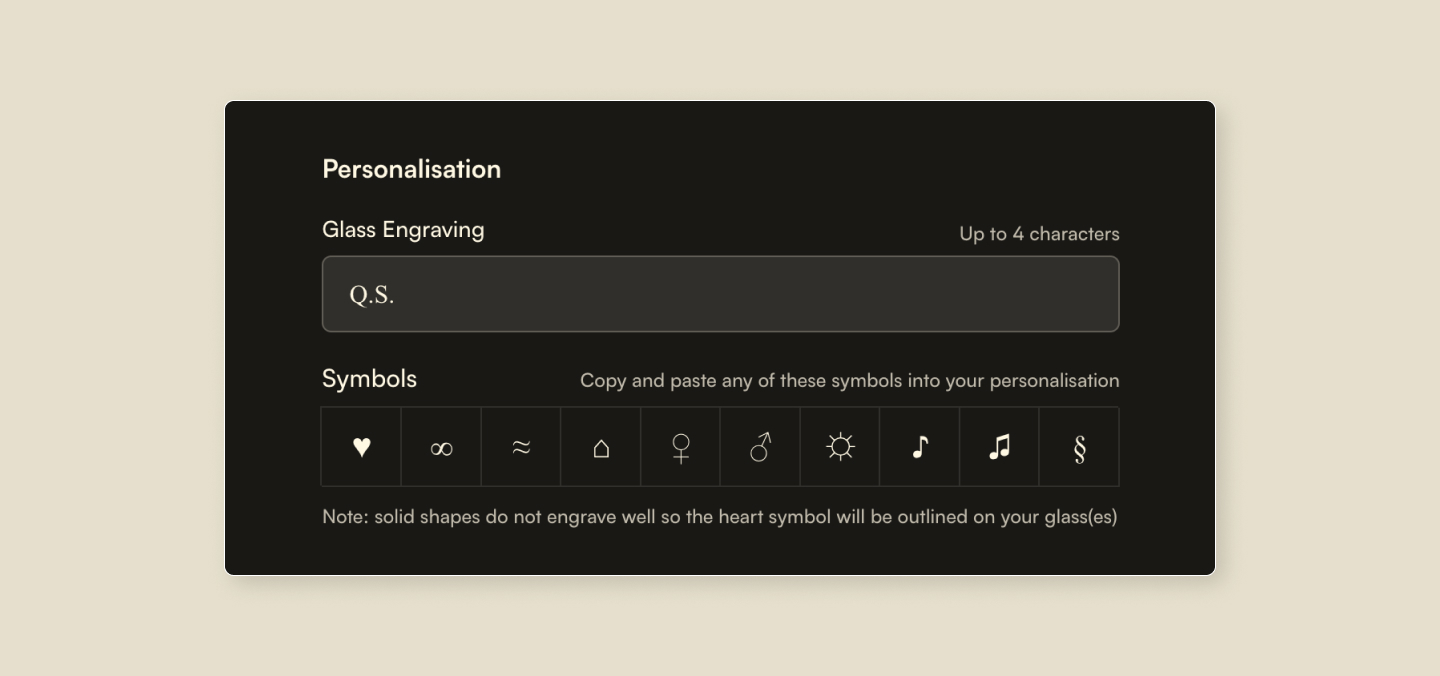
Task: Click the Up to 4 characters label
Action: coord(1038,233)
